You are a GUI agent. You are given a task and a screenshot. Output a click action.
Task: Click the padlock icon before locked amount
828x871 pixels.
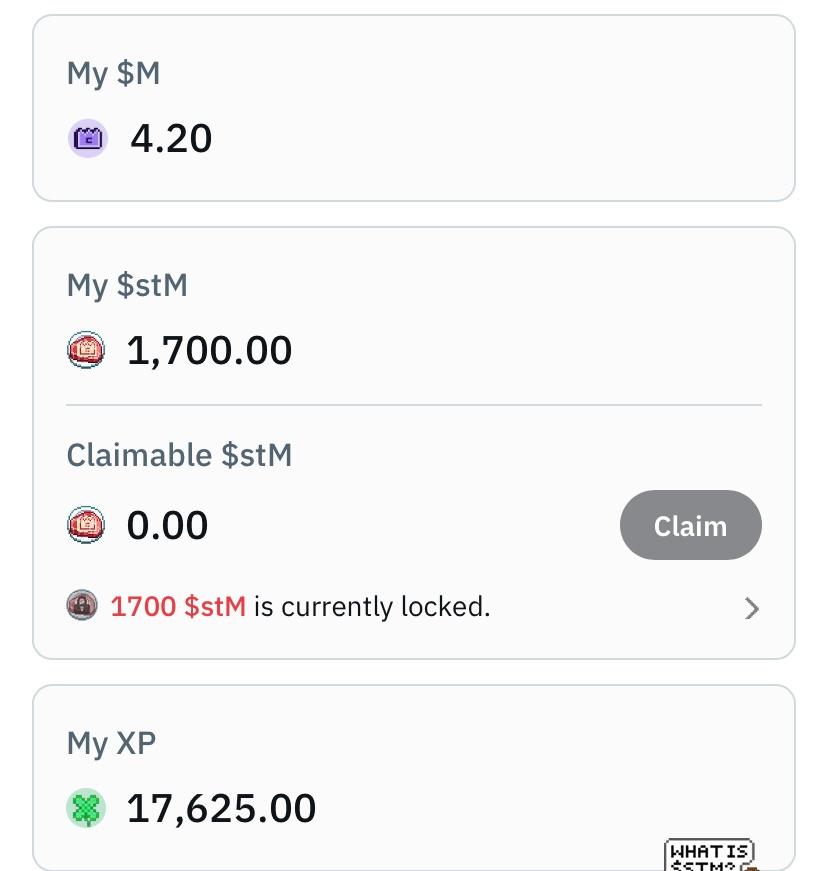[x=82, y=605]
